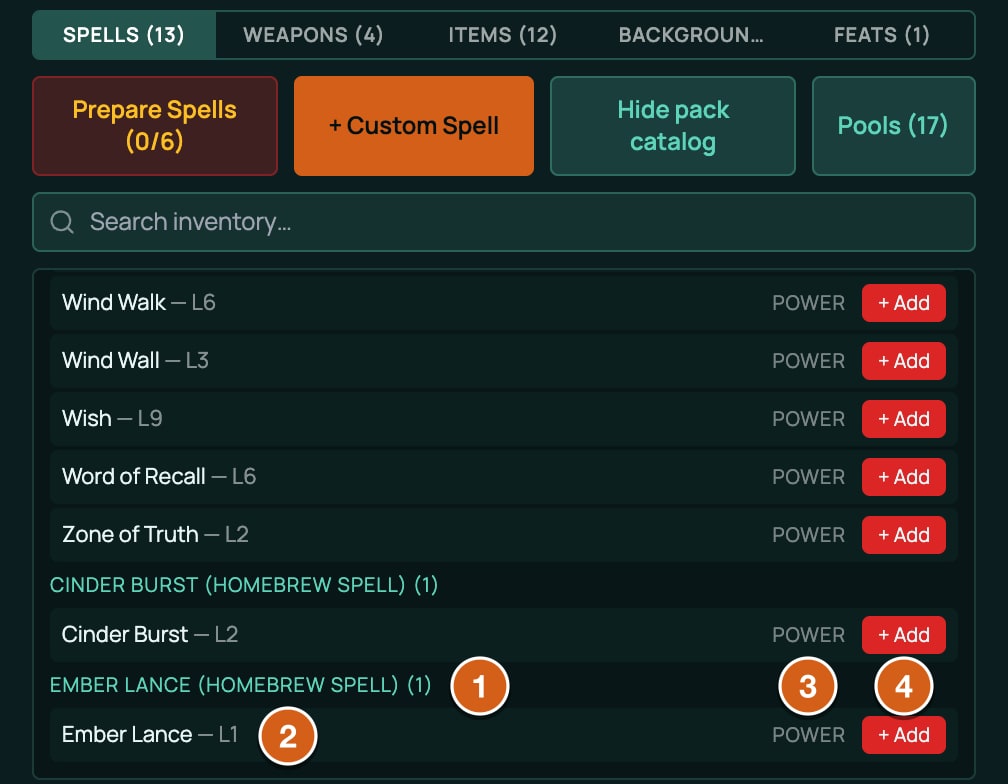Click Prepare Spells (0/6) button
The image size is (1008, 784).
pos(155,126)
